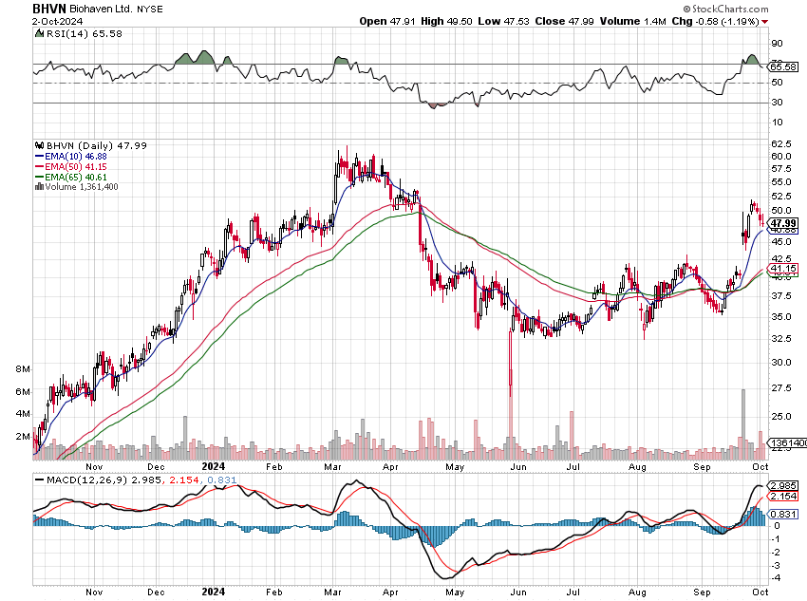This screenshot has height=601, width=807.
Task: Click the 27.5 price axis label
Action: click(x=781, y=388)
